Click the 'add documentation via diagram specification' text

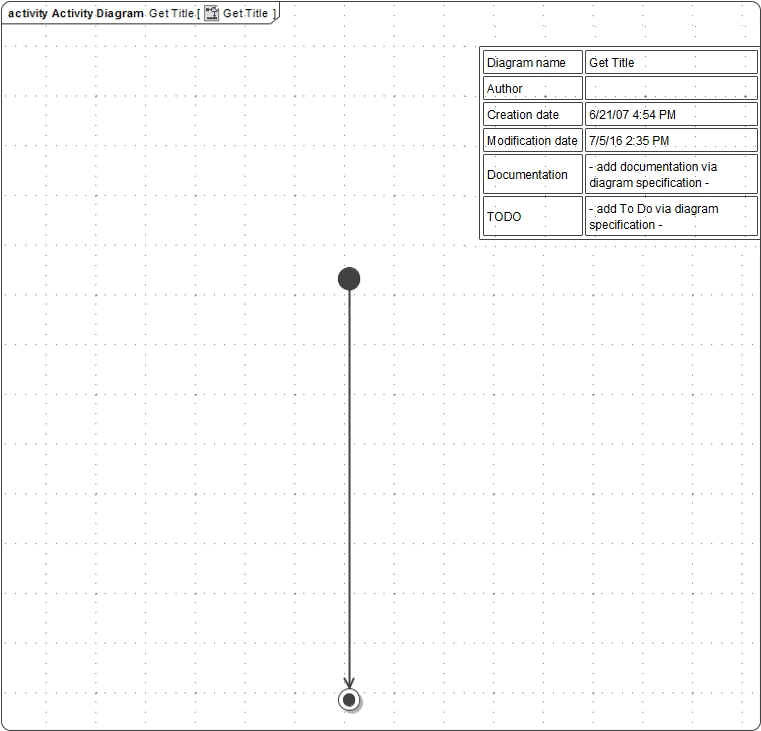pos(653,174)
